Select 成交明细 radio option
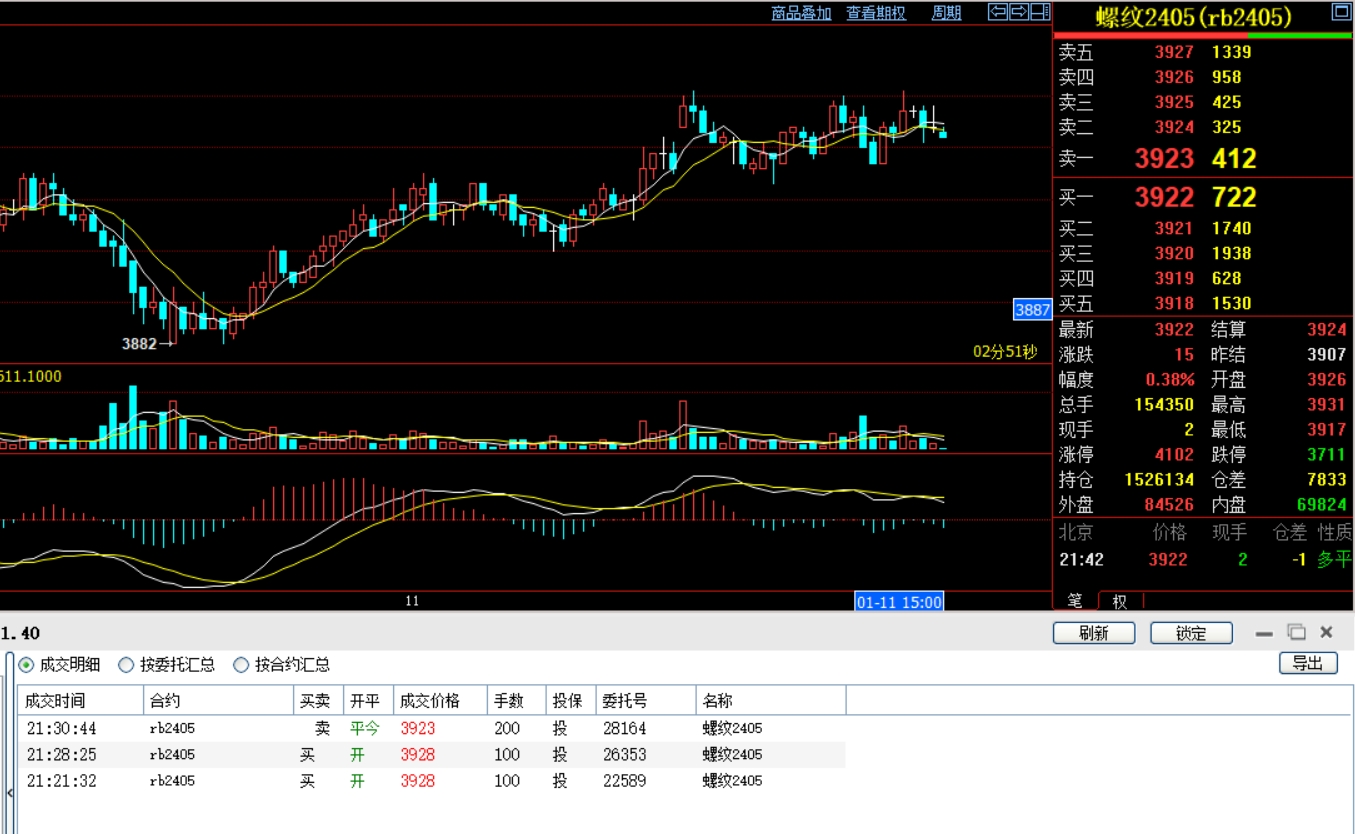1355x834 pixels. (60, 664)
